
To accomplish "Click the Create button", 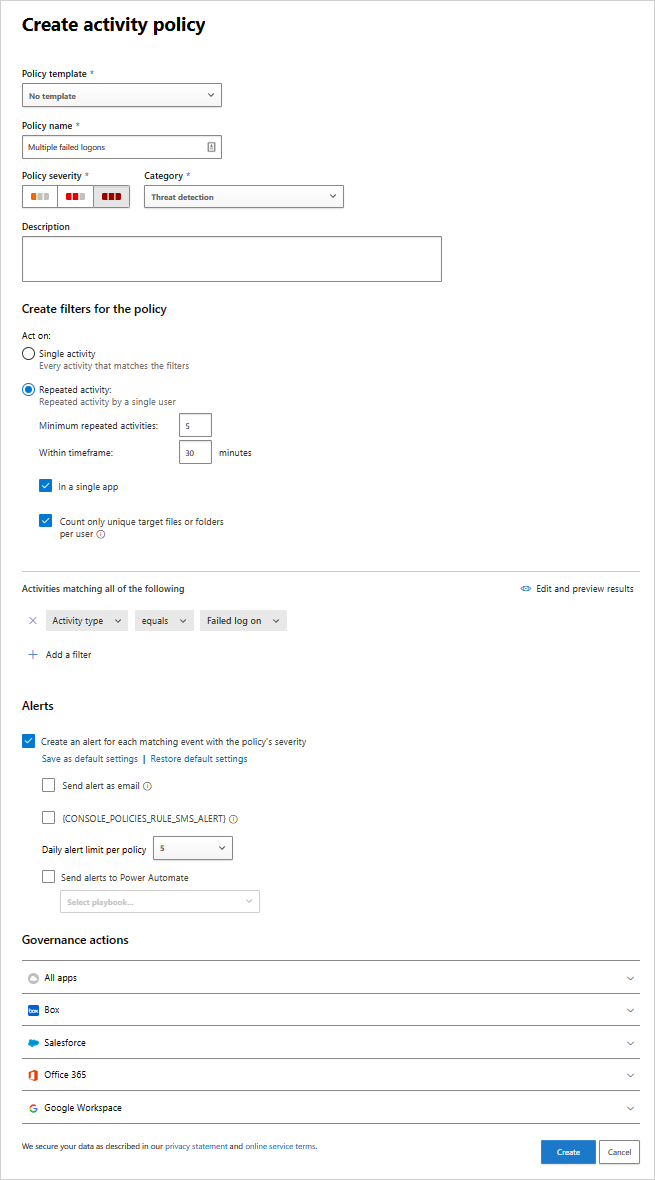I will [568, 1152].
